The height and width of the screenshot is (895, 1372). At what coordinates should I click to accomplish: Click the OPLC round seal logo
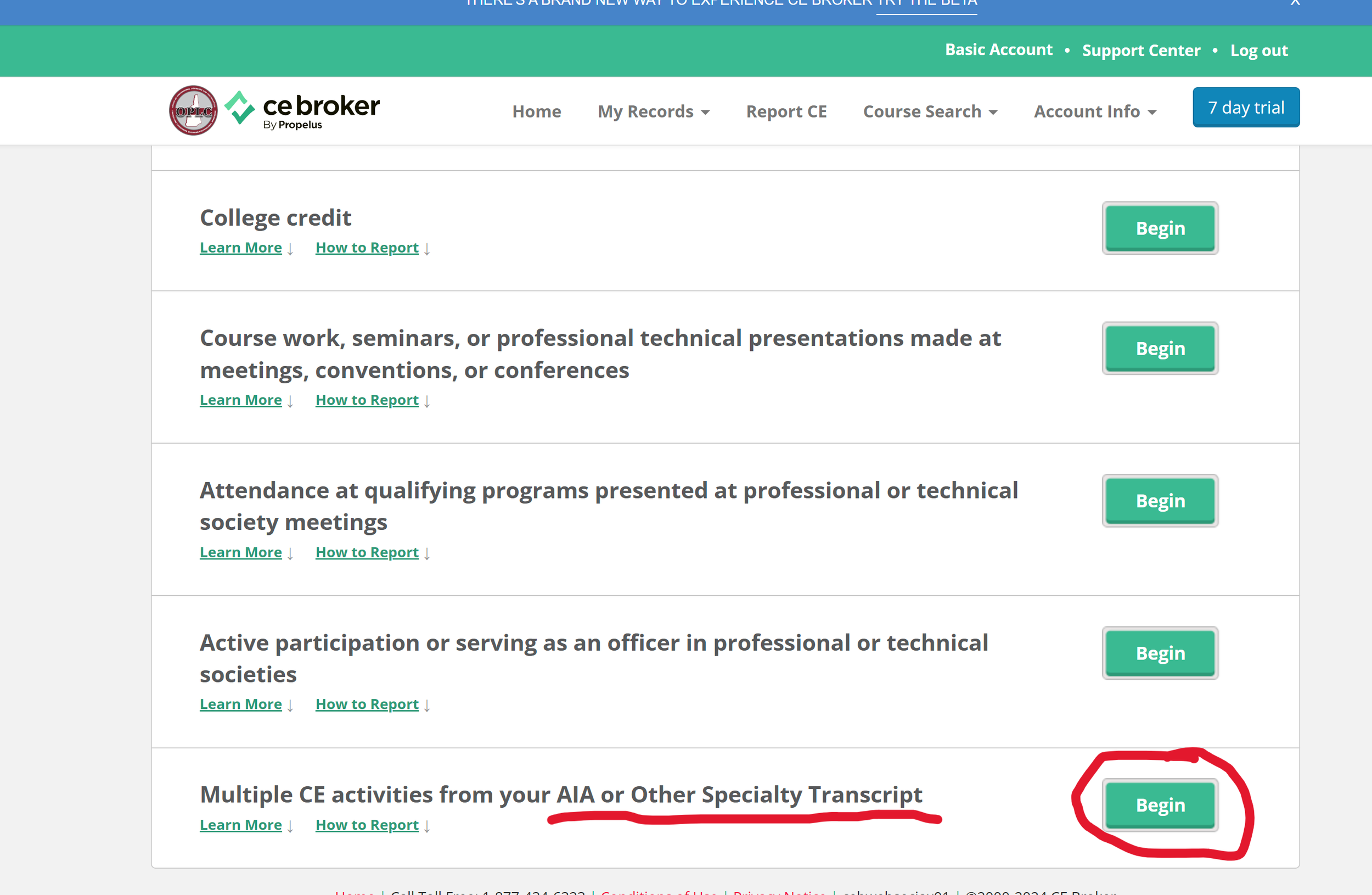click(x=193, y=110)
